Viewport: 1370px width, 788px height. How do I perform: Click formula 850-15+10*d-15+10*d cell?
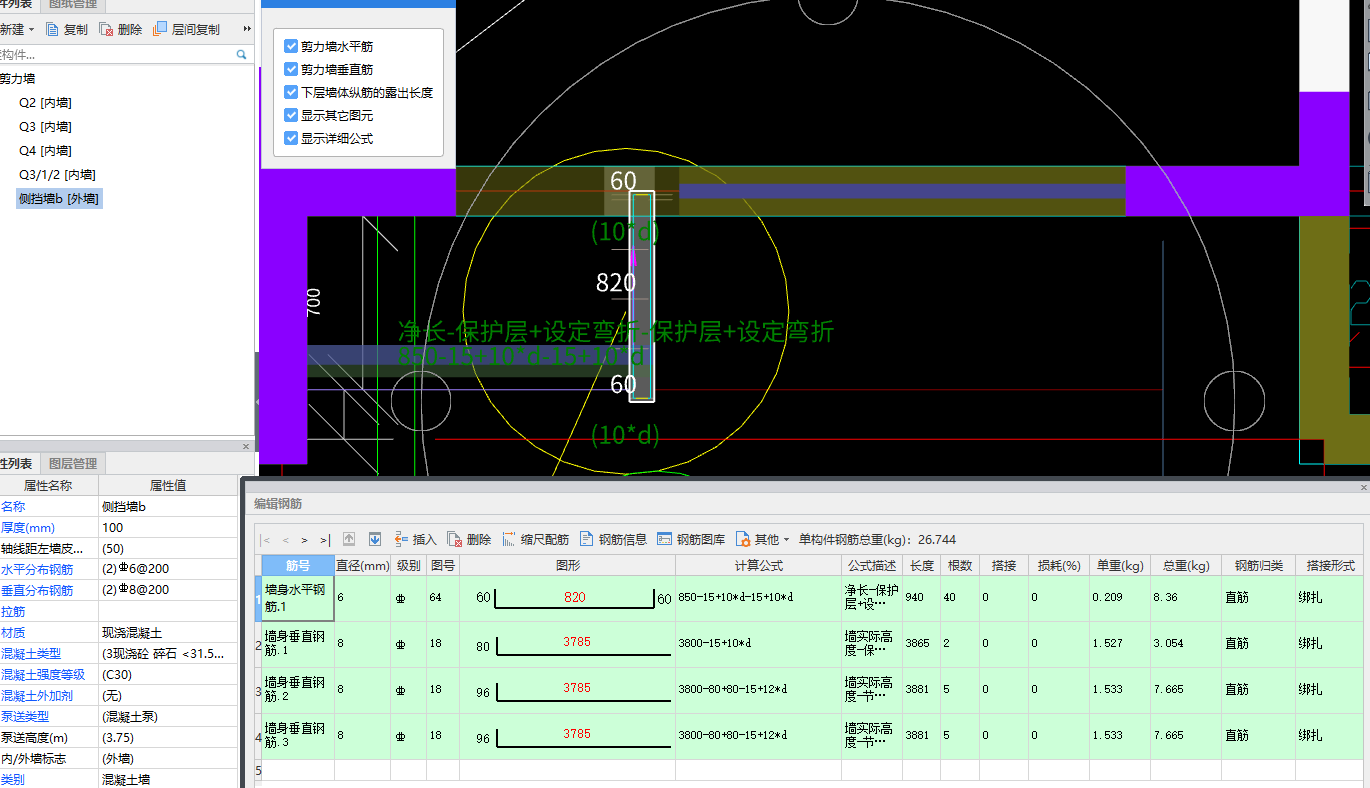[758, 598]
